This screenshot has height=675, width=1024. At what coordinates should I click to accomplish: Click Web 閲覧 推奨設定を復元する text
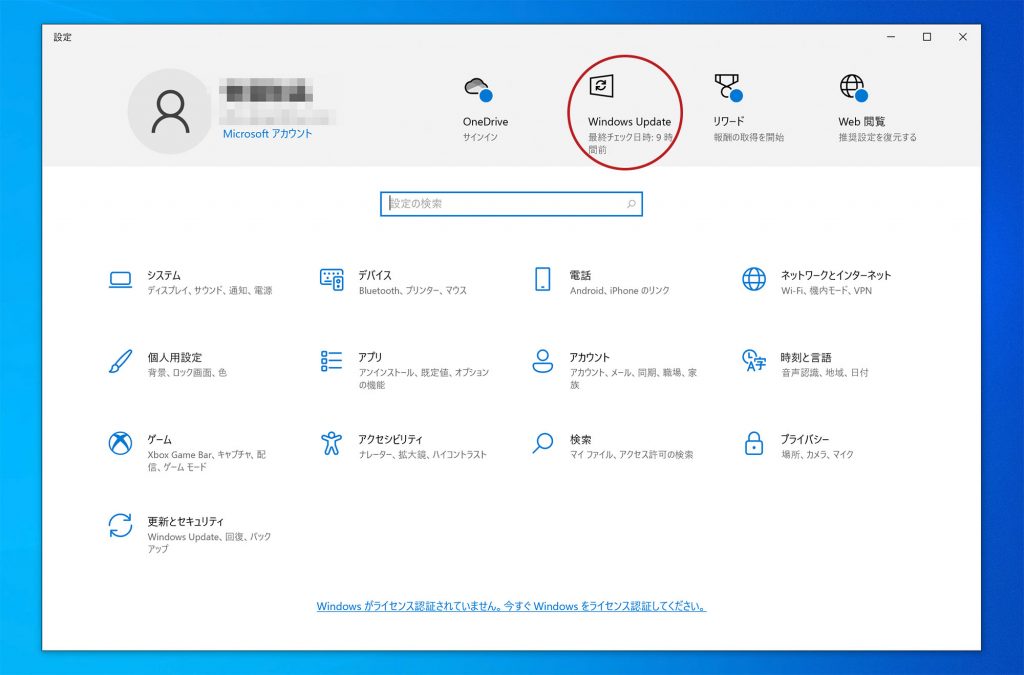(878, 137)
